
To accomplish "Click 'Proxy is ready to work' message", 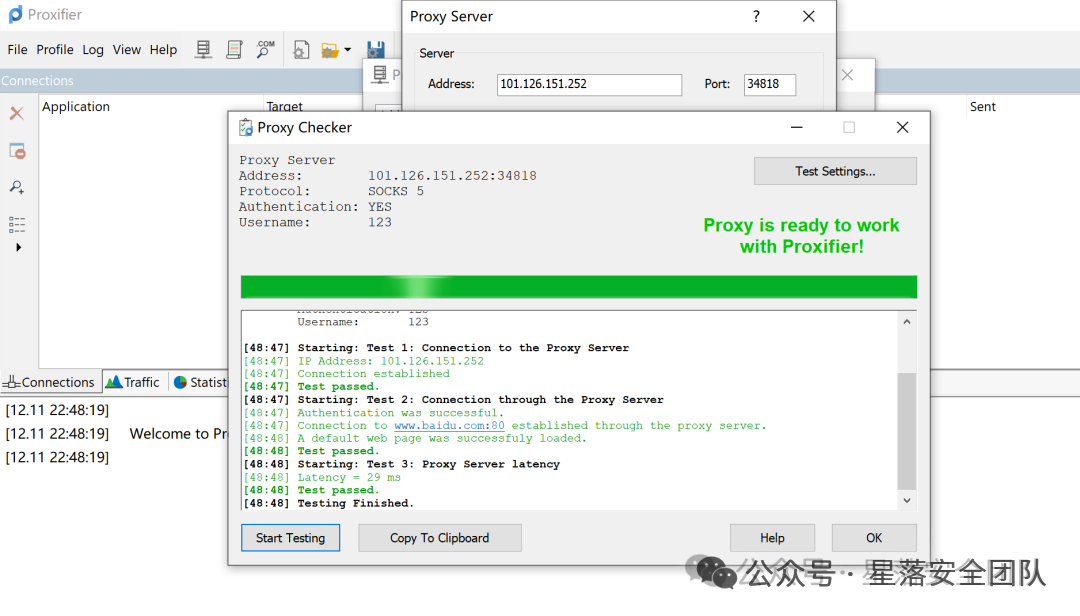I will (x=801, y=236).
